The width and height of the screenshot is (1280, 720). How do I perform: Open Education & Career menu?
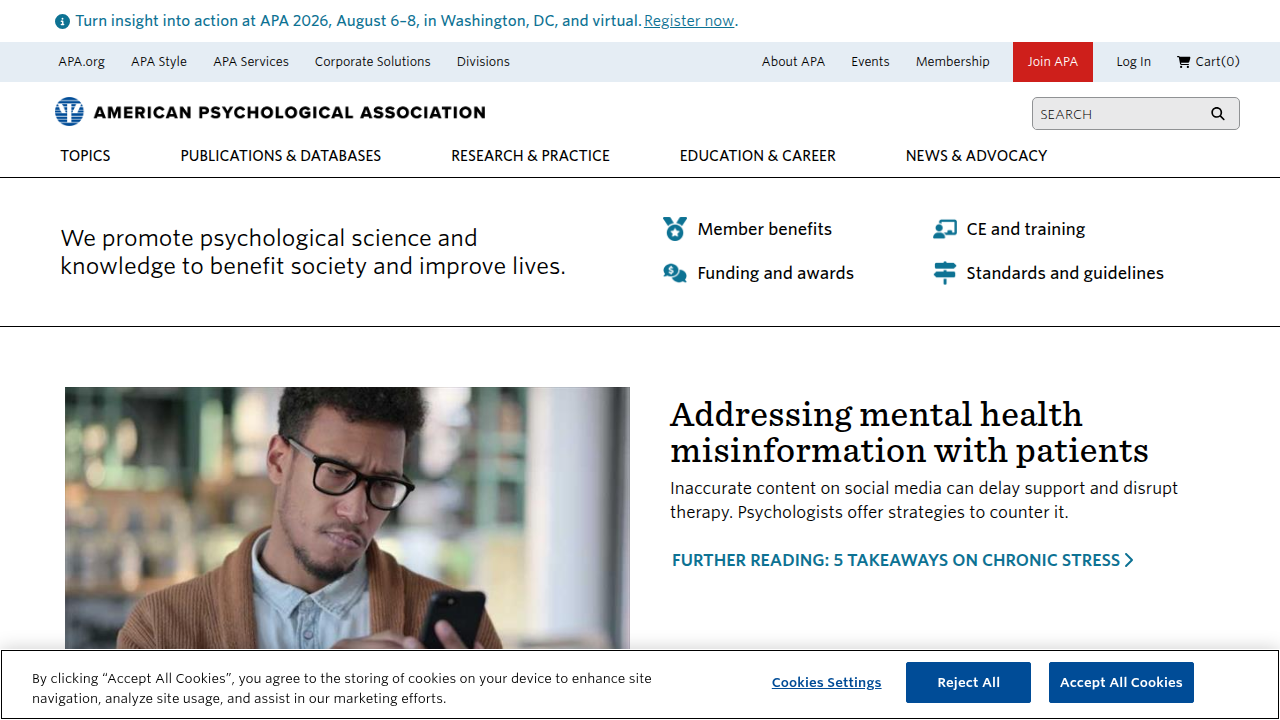pyautogui.click(x=757, y=156)
